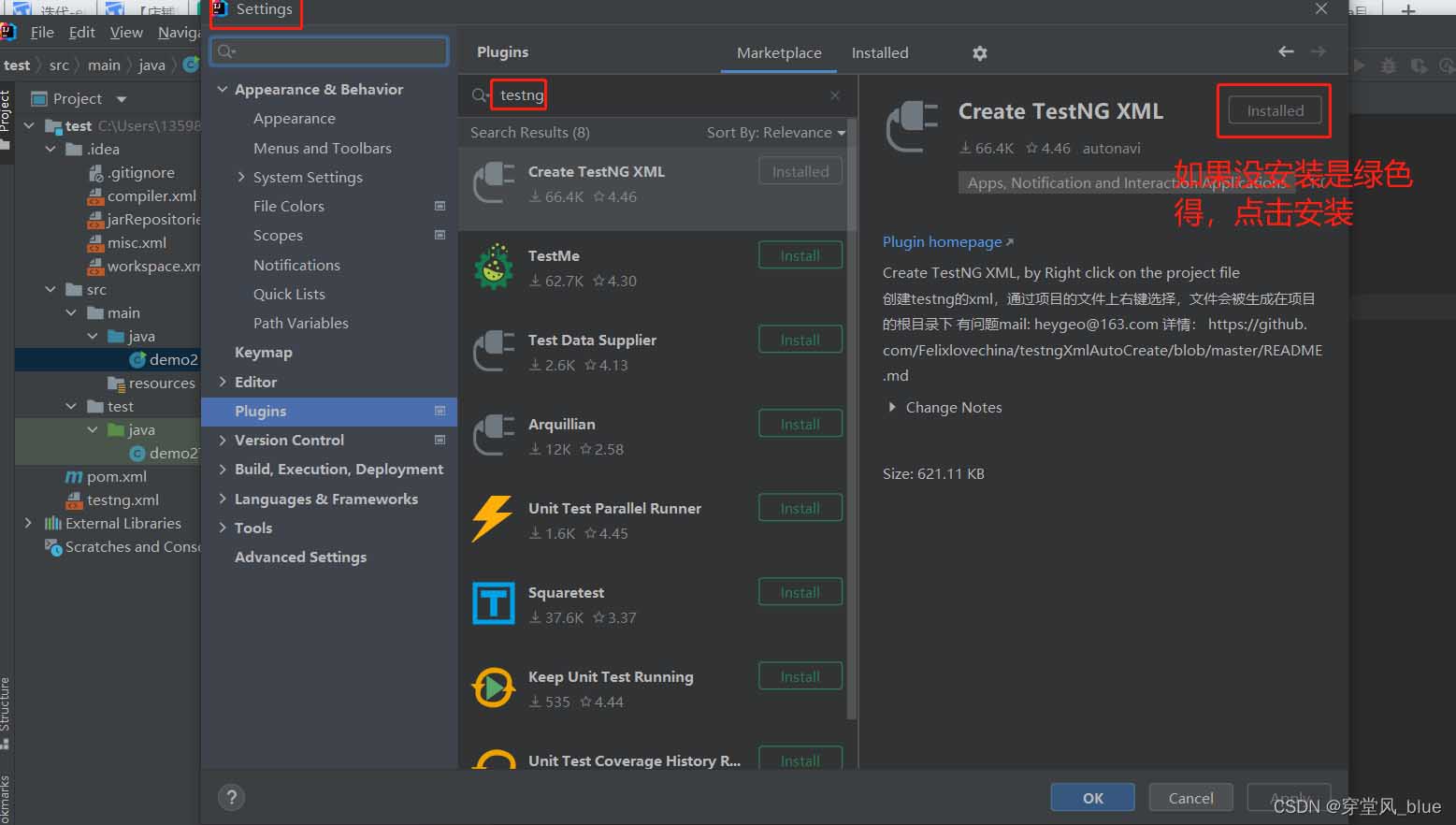The image size is (1456, 825).
Task: Open the Structure tool window strip
Action: pos(6,713)
